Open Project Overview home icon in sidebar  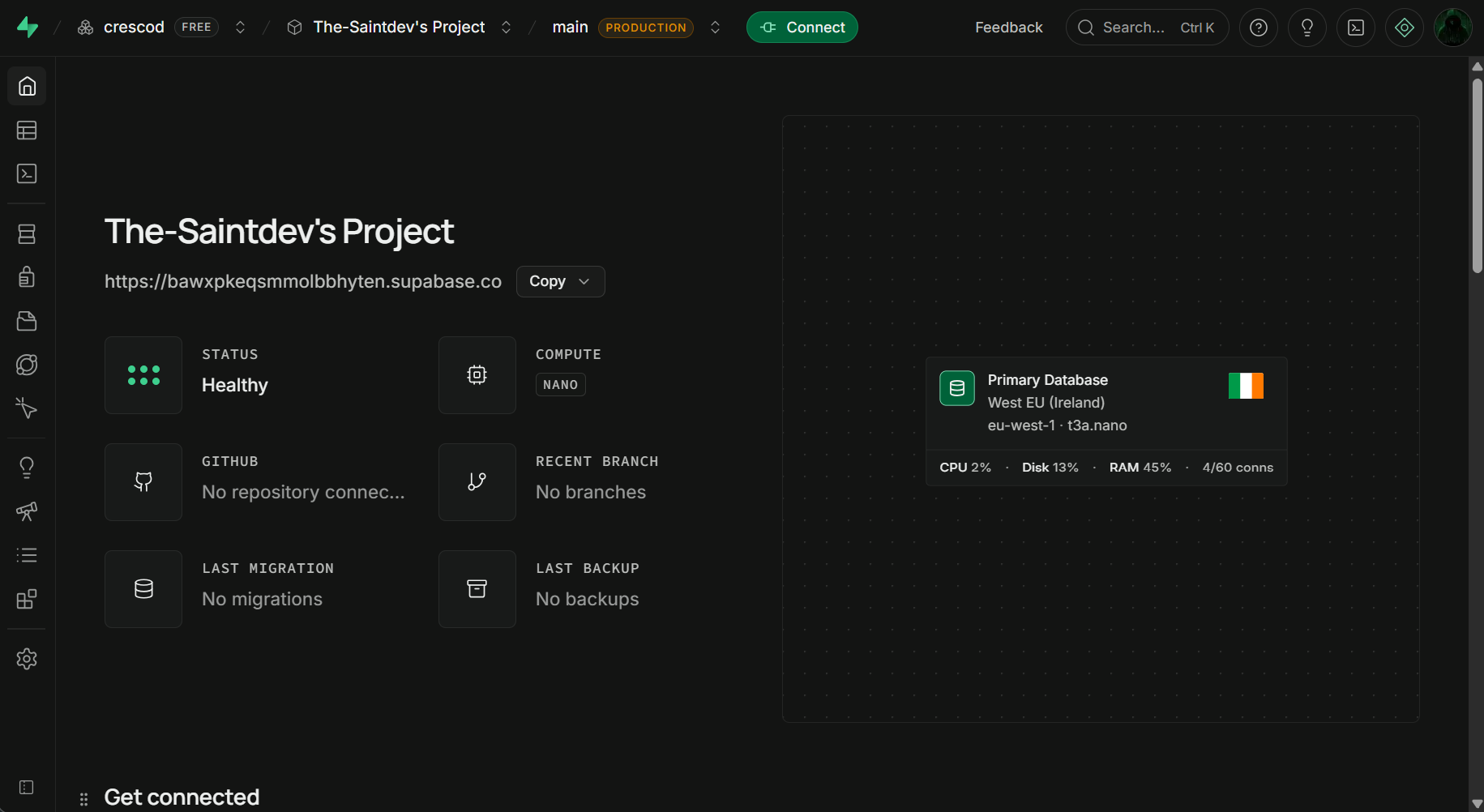point(27,86)
